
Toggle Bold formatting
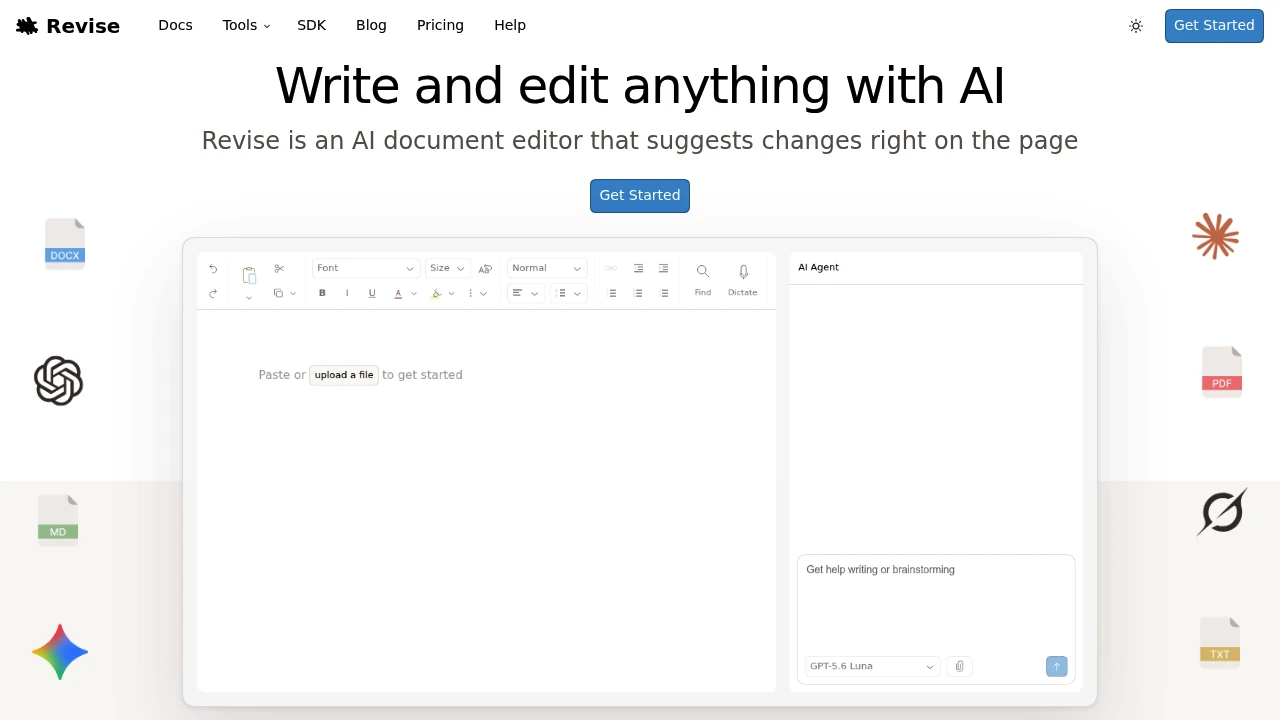coord(322,293)
